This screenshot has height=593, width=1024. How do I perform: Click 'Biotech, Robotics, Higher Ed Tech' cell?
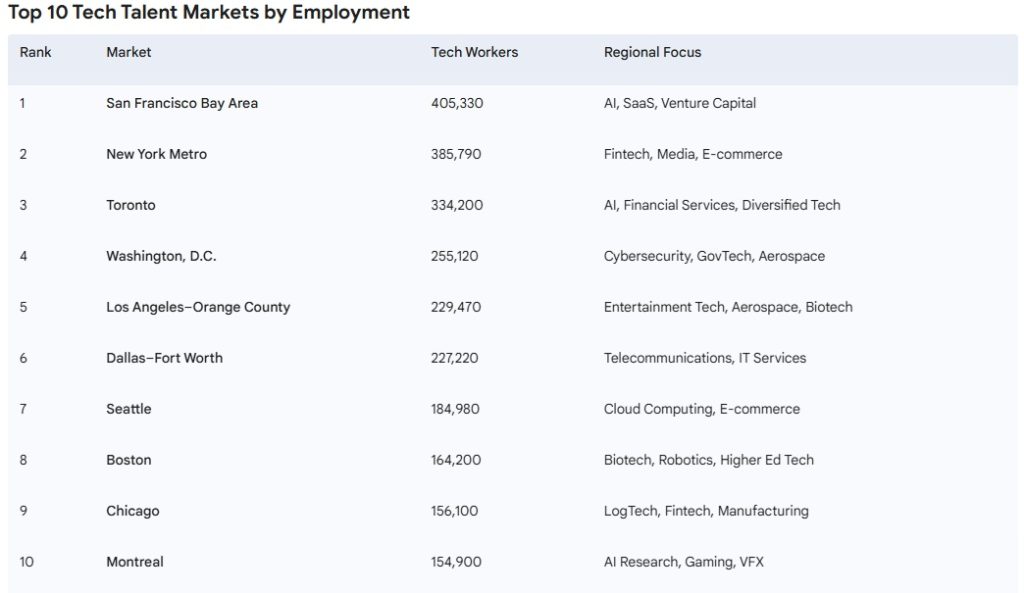[709, 460]
